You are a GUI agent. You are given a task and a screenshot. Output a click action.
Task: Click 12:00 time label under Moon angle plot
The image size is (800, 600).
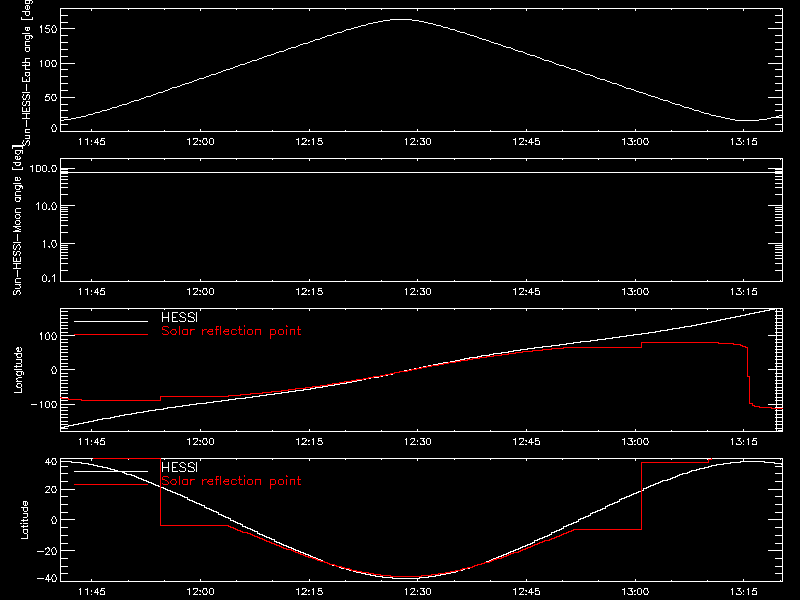click(201, 292)
